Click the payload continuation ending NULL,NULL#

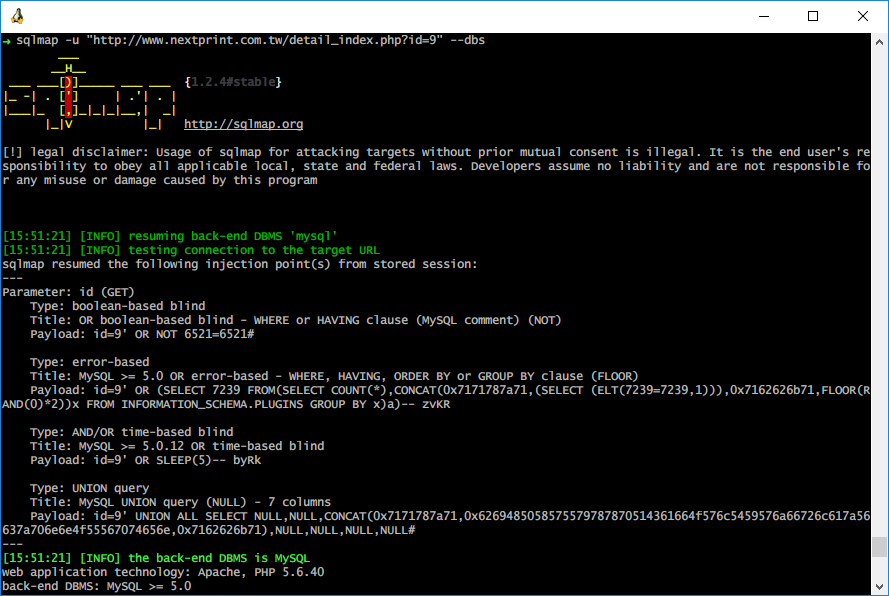[x=209, y=530]
